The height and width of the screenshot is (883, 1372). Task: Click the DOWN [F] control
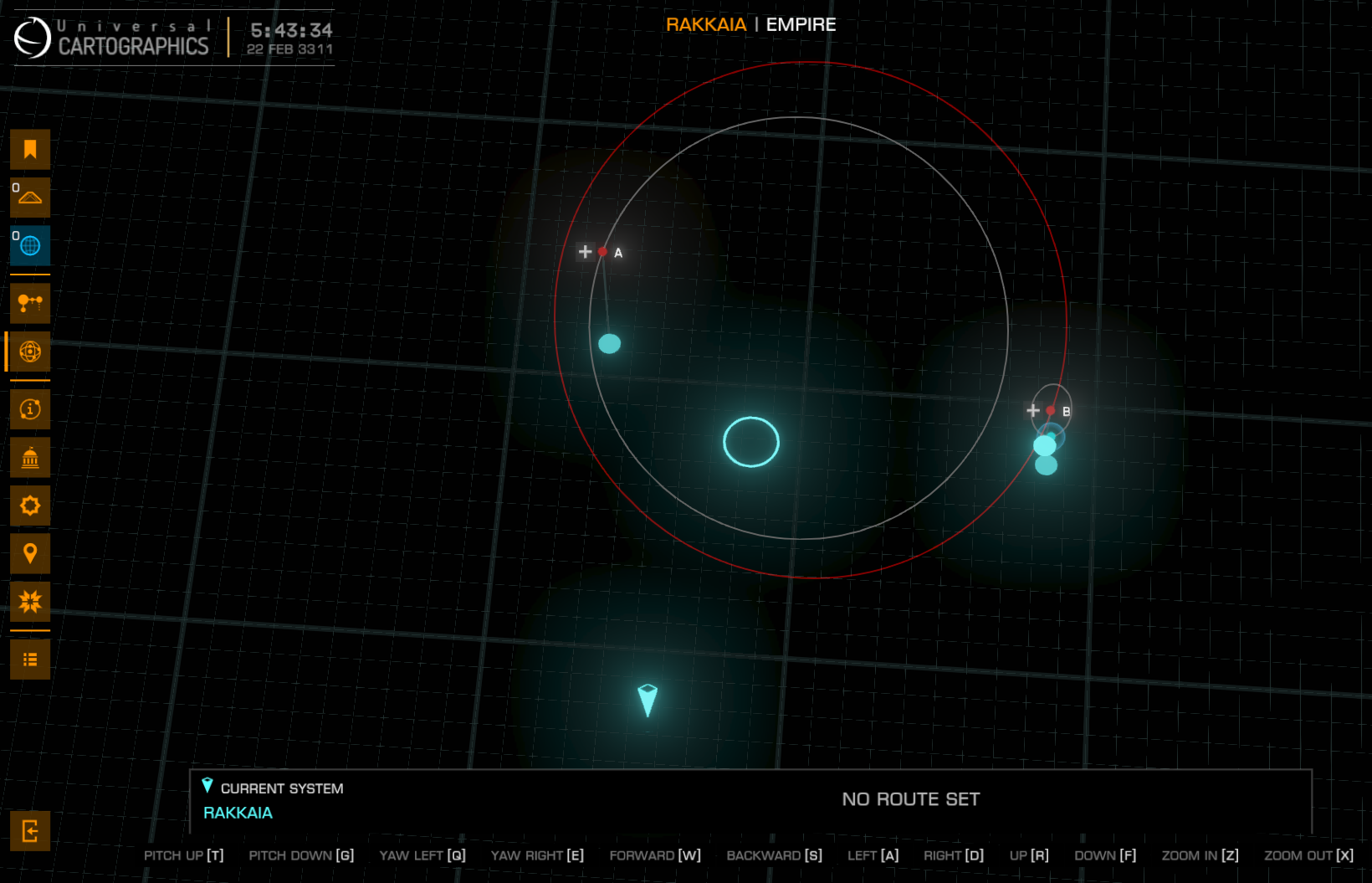click(x=1105, y=855)
